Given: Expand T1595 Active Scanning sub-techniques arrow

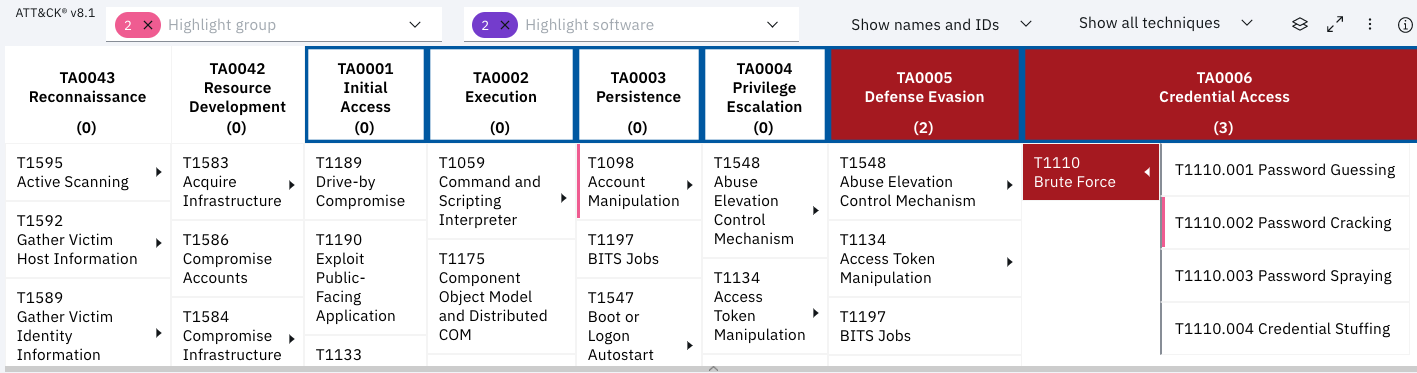Looking at the screenshot, I should pyautogui.click(x=159, y=173).
